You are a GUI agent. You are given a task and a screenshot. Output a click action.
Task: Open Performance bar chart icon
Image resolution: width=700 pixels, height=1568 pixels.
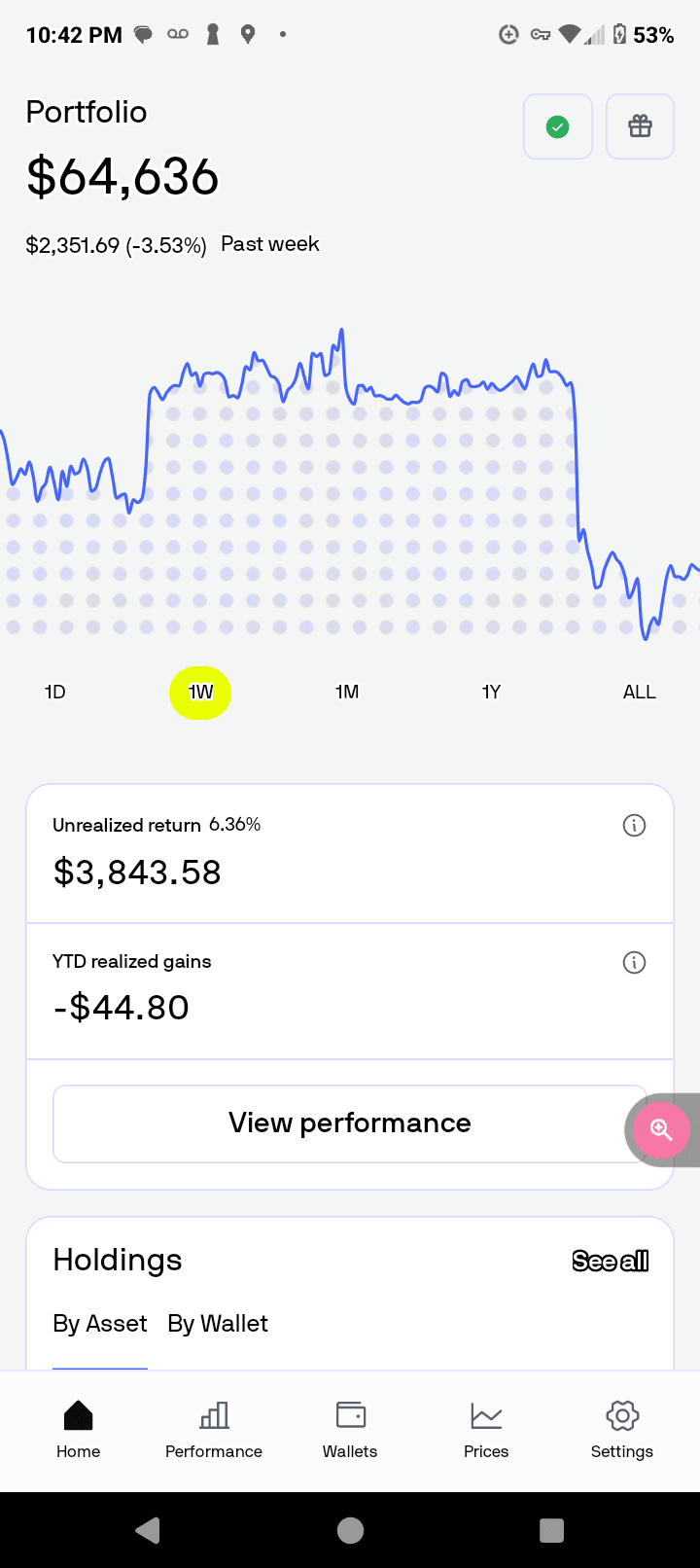(214, 1430)
